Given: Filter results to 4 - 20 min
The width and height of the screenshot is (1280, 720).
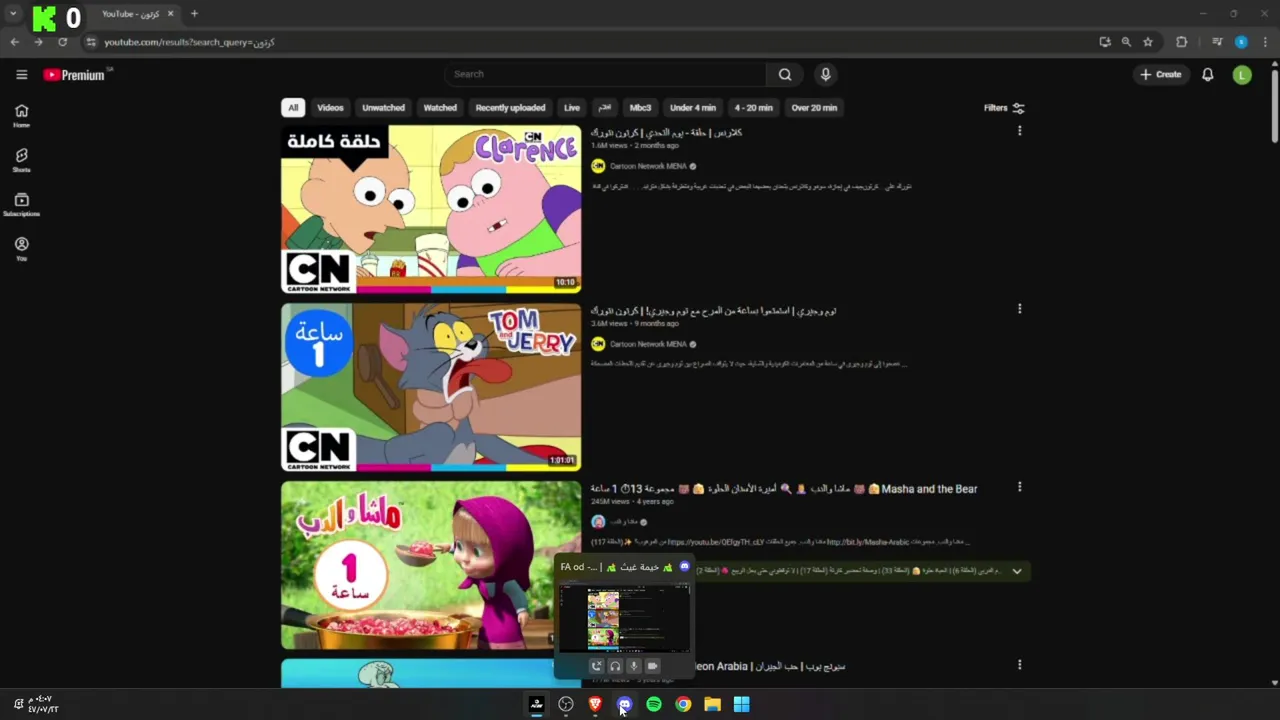Looking at the screenshot, I should (x=754, y=108).
